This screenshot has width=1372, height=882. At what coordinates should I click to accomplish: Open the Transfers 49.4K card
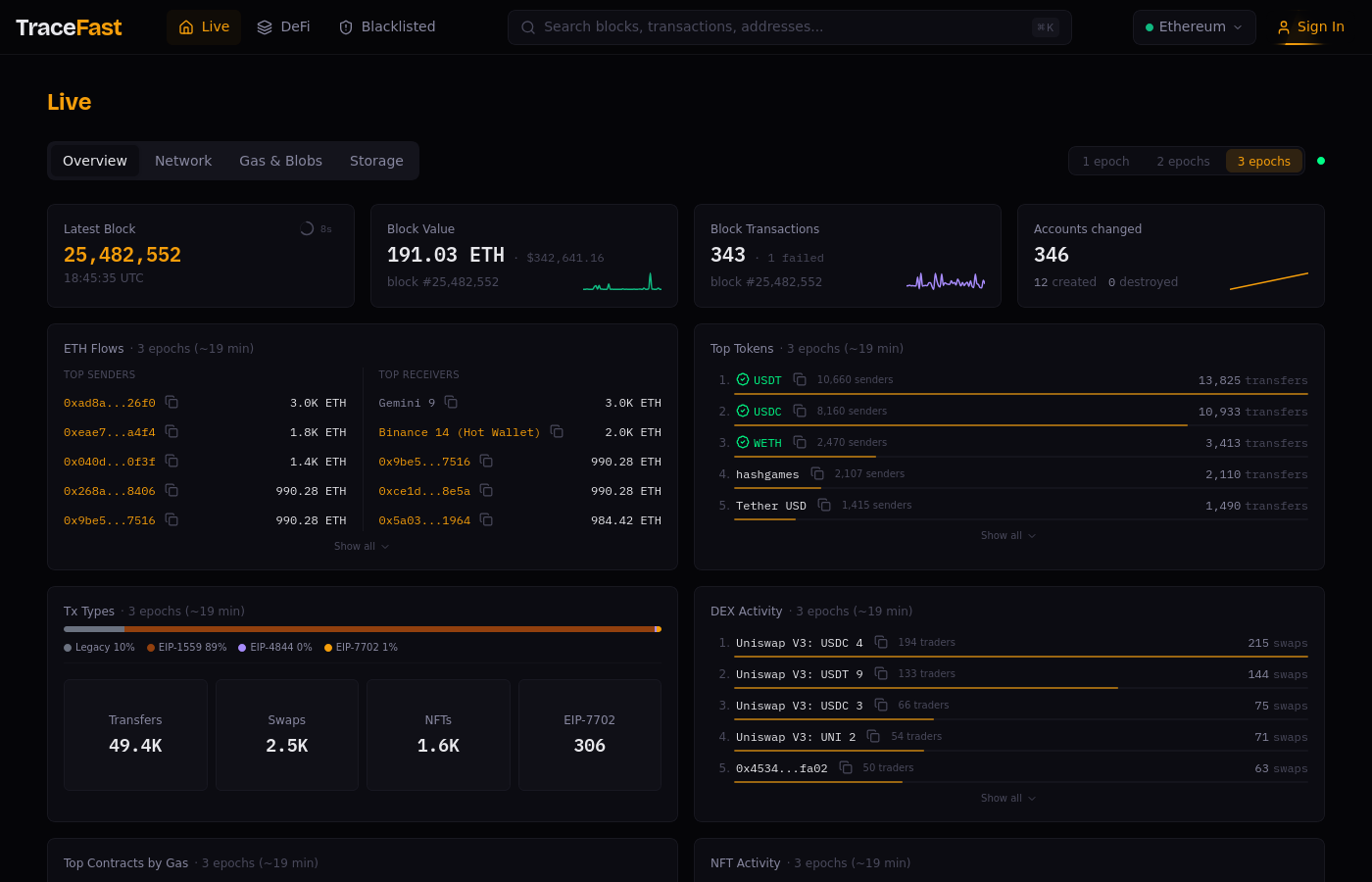pos(135,735)
